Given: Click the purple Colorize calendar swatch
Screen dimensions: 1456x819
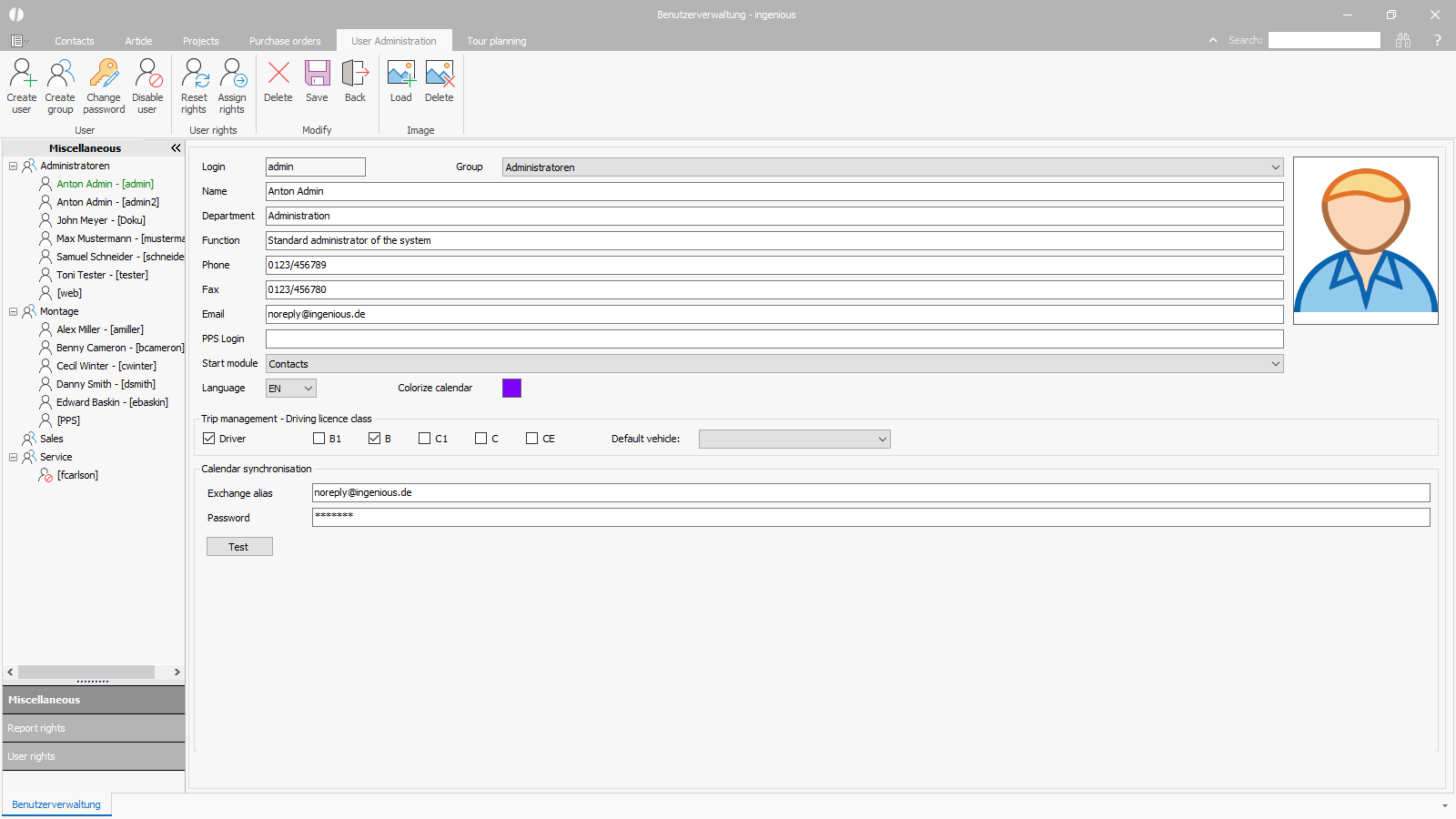Looking at the screenshot, I should (x=511, y=389).
